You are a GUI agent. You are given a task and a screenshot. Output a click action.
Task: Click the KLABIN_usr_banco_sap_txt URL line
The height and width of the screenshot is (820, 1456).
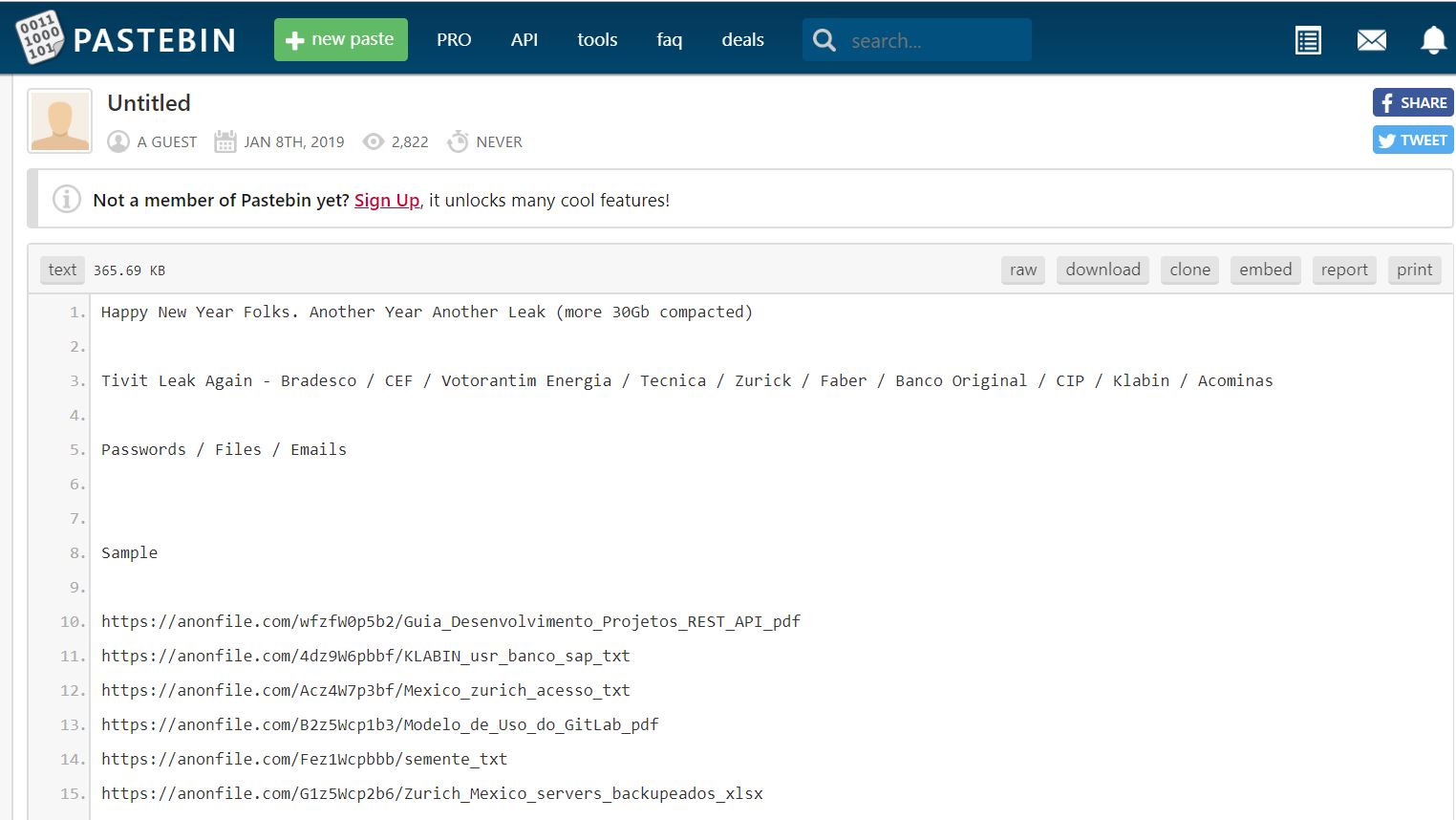[x=366, y=656]
